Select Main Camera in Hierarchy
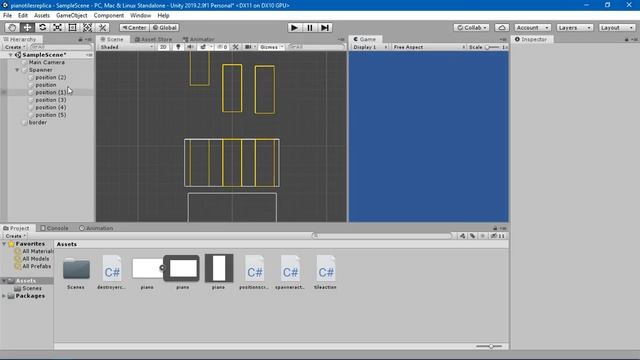640x360 pixels. [47, 62]
